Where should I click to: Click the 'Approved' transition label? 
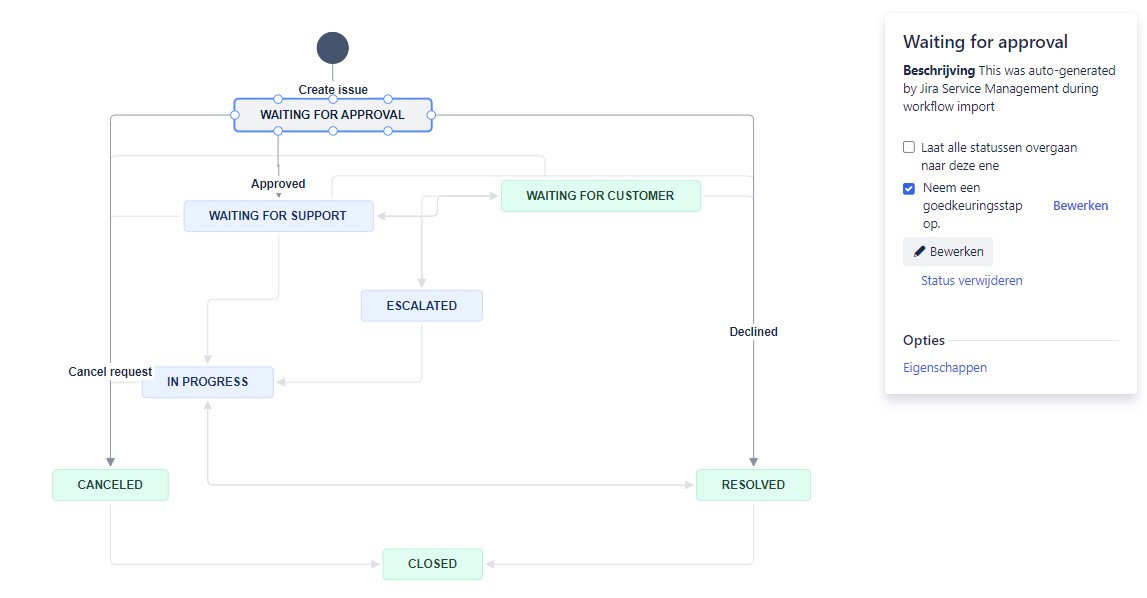[278, 184]
